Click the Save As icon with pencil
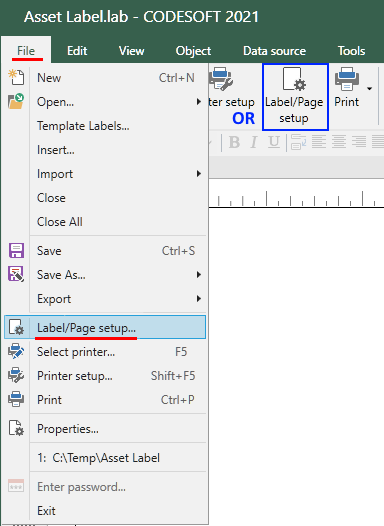This screenshot has width=384, height=526. click(16, 274)
